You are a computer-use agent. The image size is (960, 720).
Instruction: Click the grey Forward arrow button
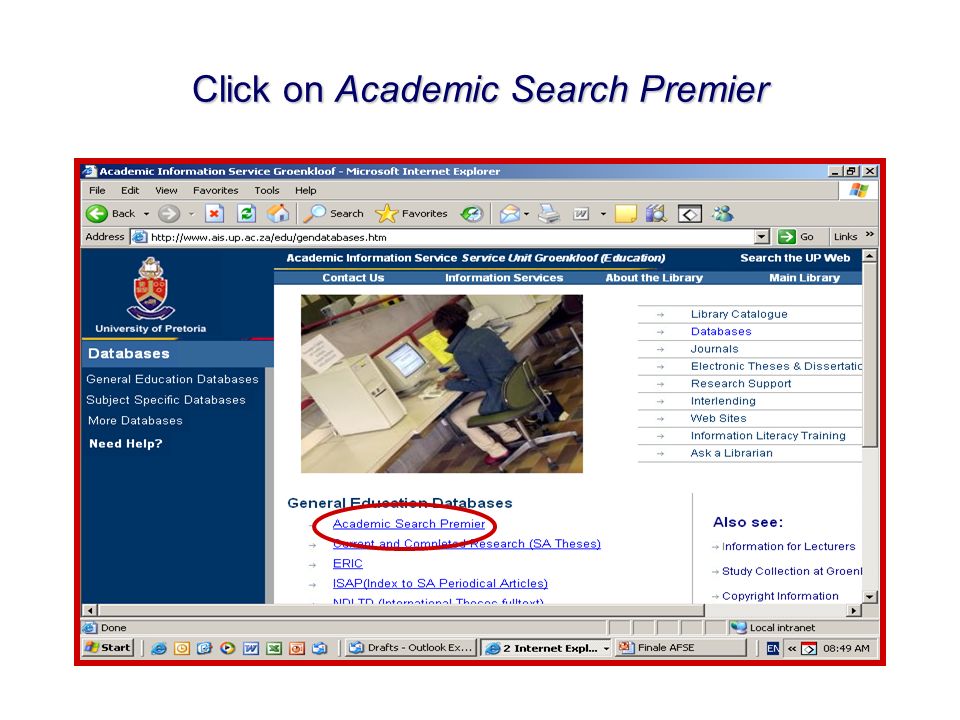pyautogui.click(x=168, y=214)
